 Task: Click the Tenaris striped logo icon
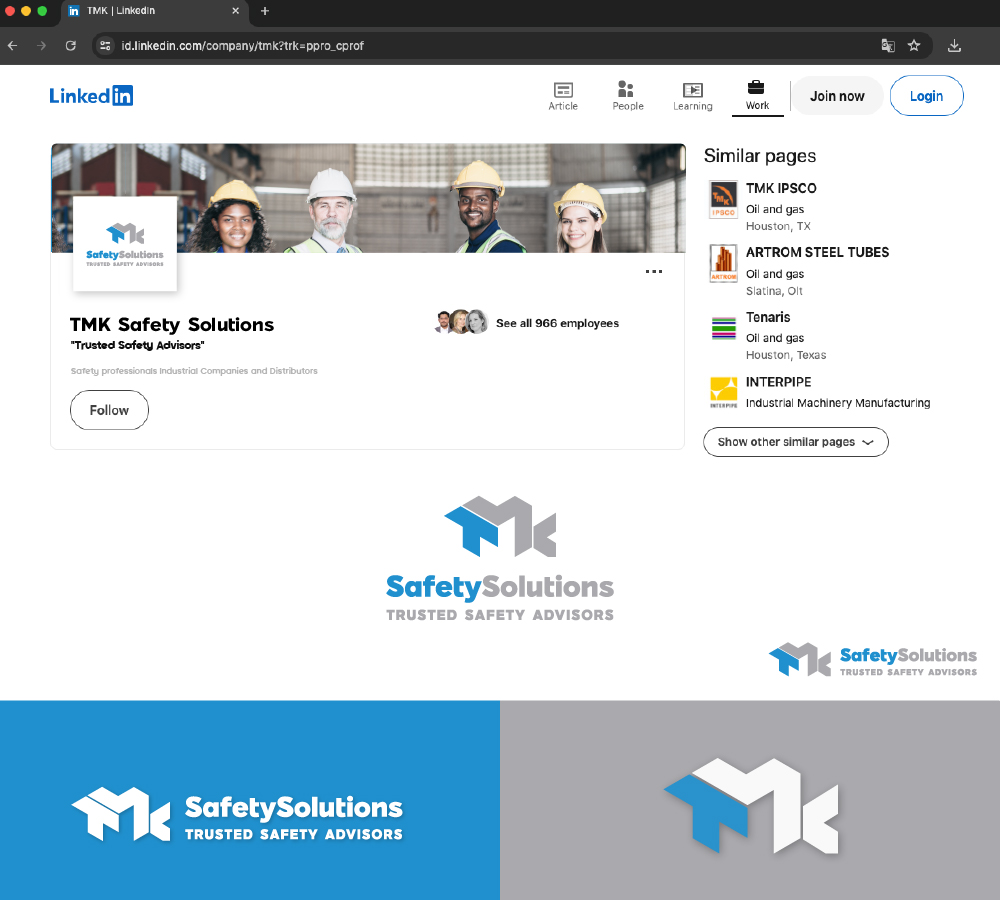tap(723, 328)
